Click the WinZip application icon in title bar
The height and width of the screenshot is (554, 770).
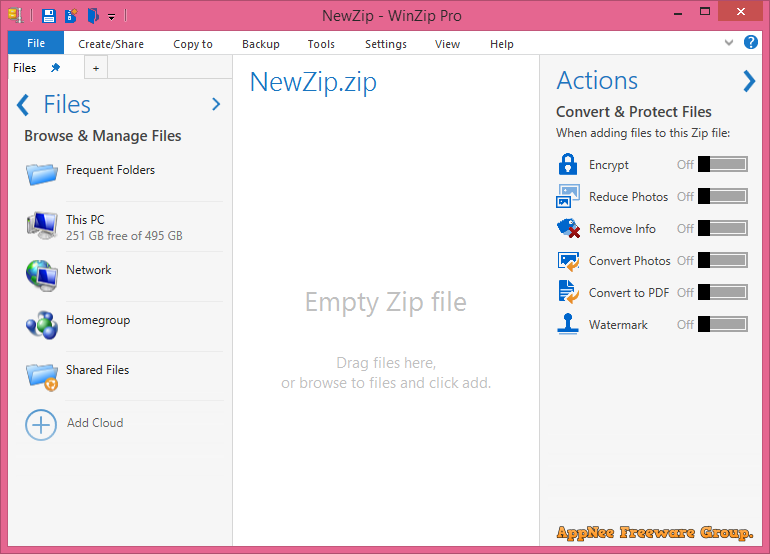(15, 15)
